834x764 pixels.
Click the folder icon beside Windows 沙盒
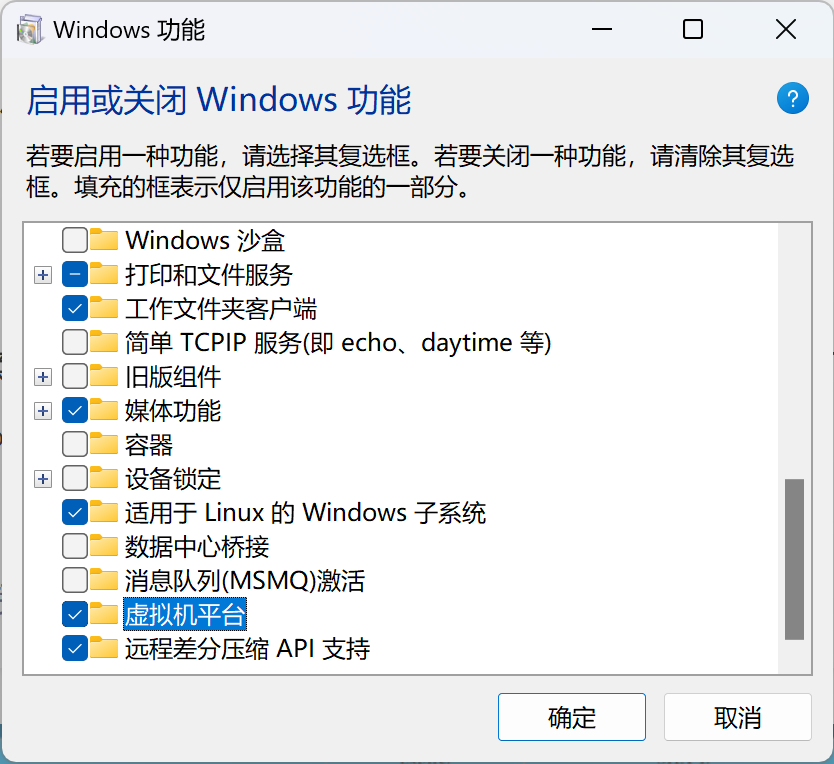point(104,240)
